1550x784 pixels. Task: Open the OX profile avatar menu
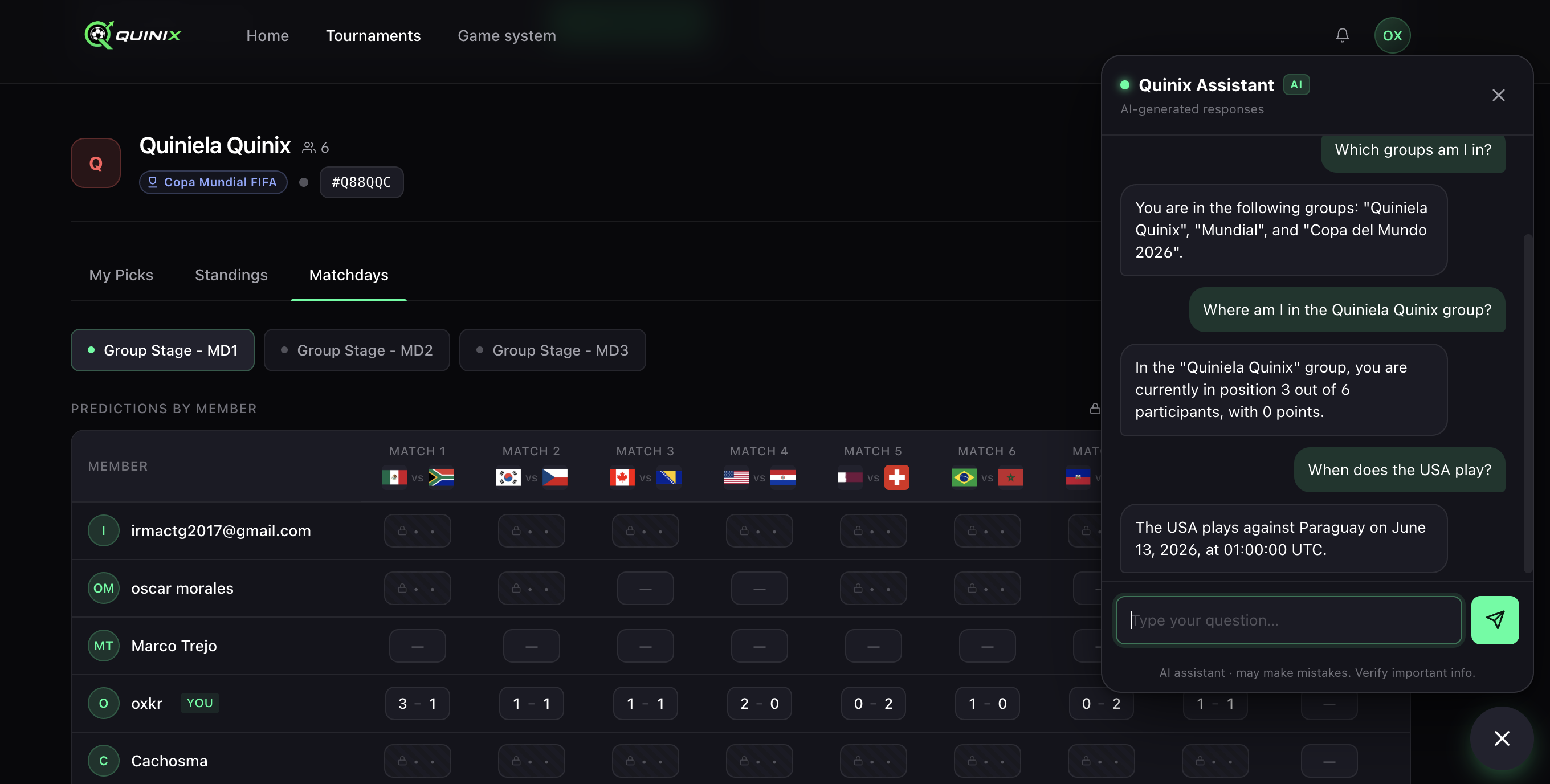(1392, 35)
